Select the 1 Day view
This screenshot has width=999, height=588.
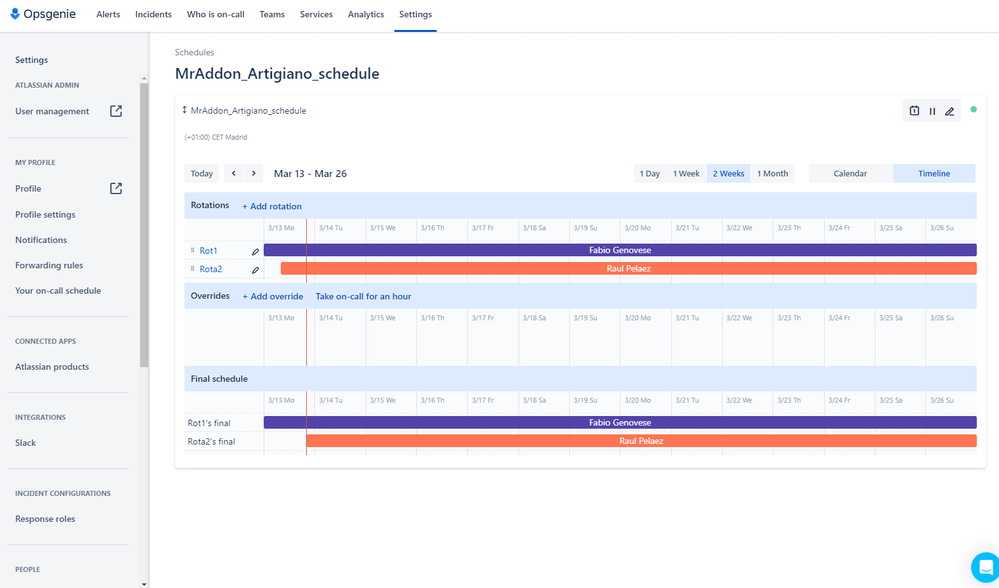(x=649, y=173)
